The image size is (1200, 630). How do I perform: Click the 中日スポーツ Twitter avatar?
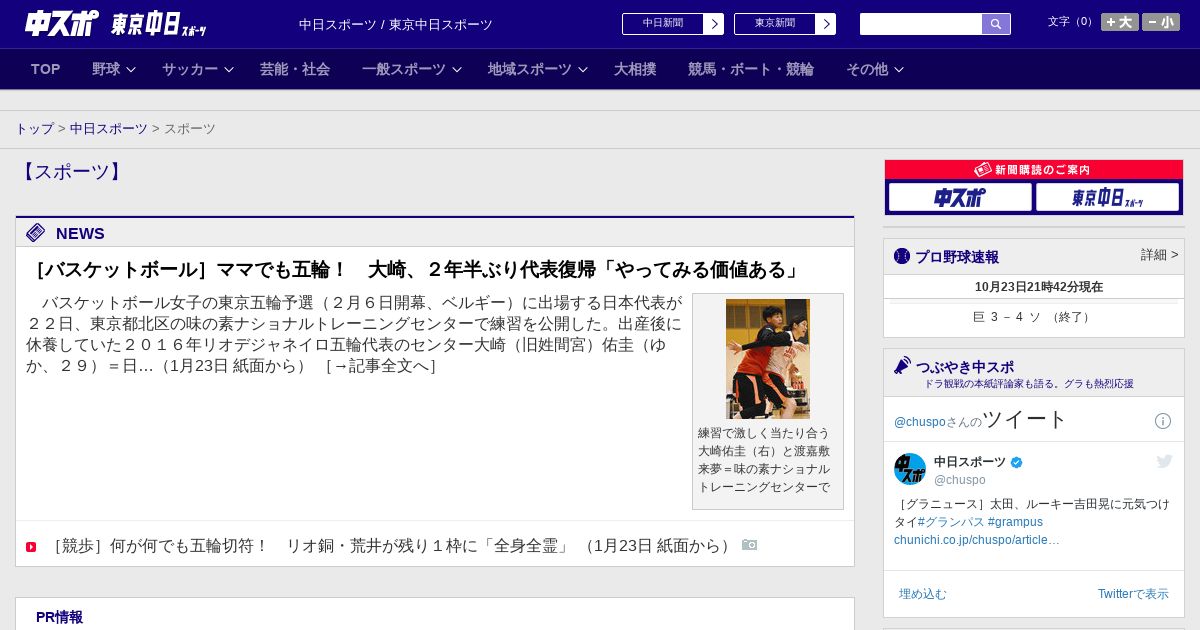tap(910, 469)
